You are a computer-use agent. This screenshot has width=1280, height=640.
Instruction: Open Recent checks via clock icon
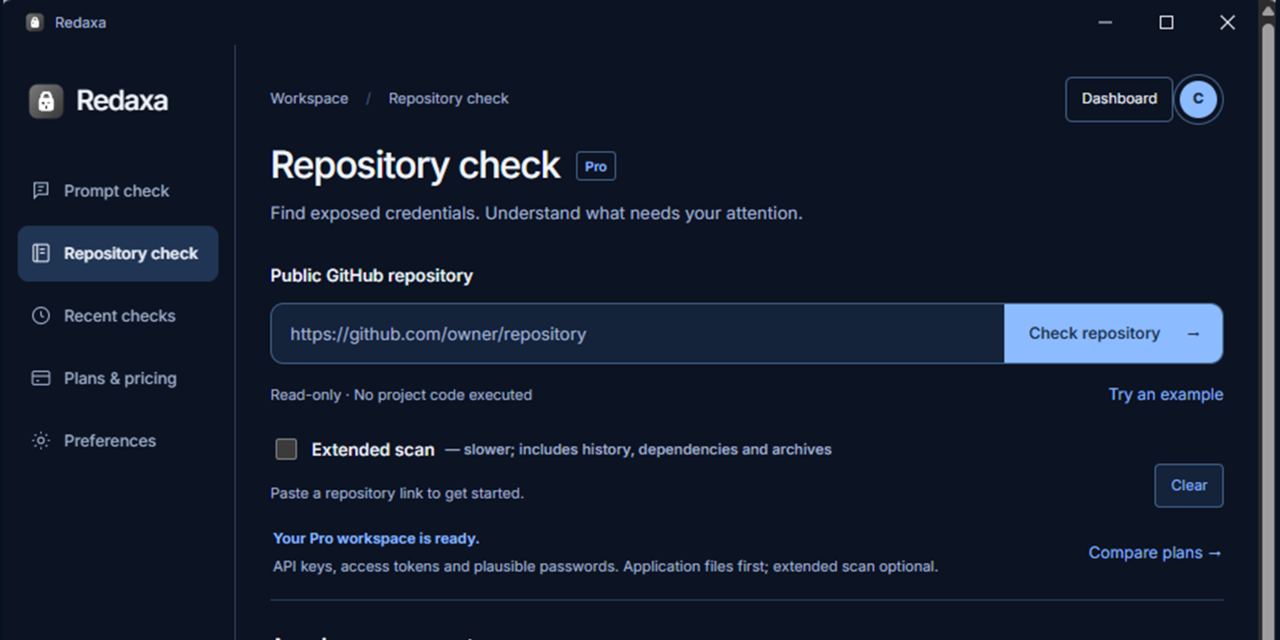[40, 315]
